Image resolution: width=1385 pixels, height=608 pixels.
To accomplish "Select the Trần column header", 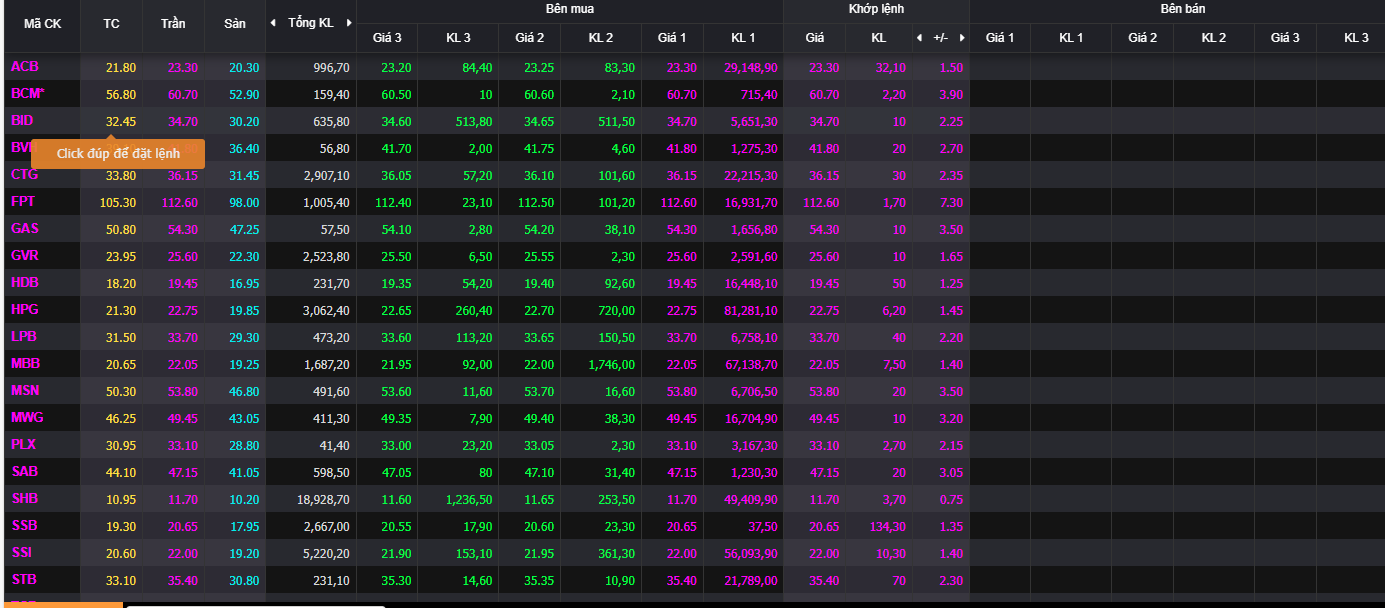I will (x=173, y=23).
